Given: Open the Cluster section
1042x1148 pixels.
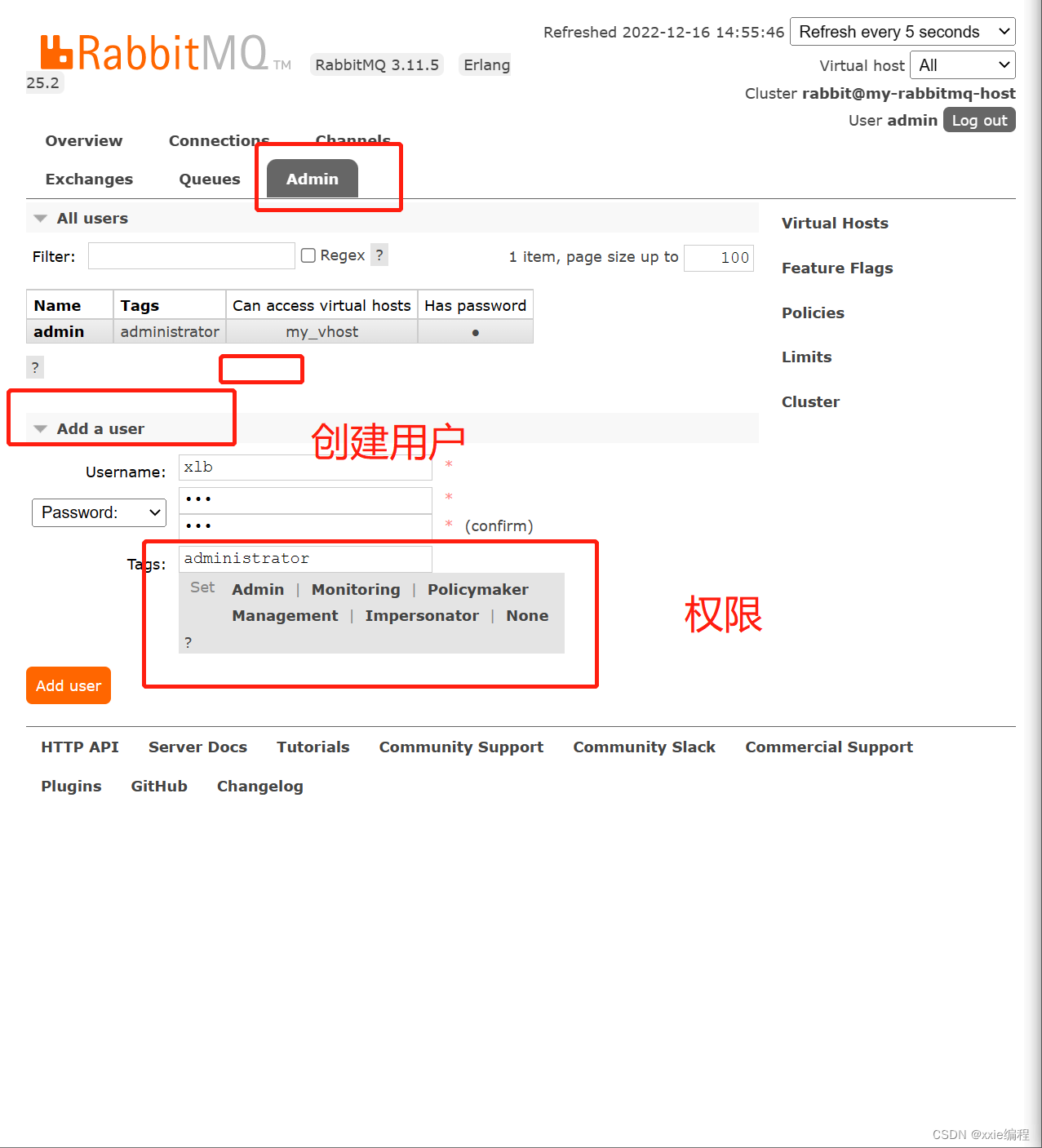Looking at the screenshot, I should pos(810,401).
